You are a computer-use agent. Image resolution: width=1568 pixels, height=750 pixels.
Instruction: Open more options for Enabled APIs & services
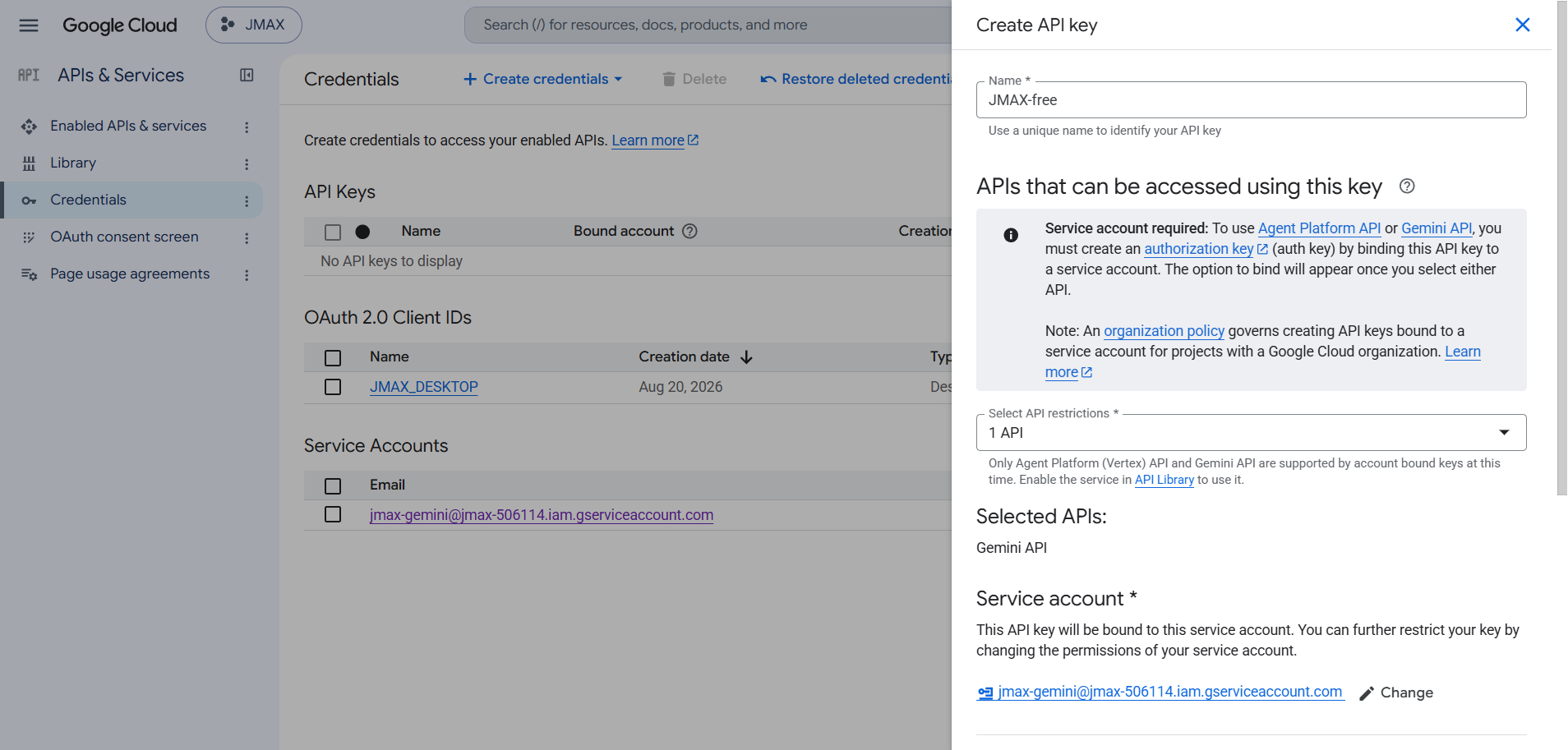(247, 127)
